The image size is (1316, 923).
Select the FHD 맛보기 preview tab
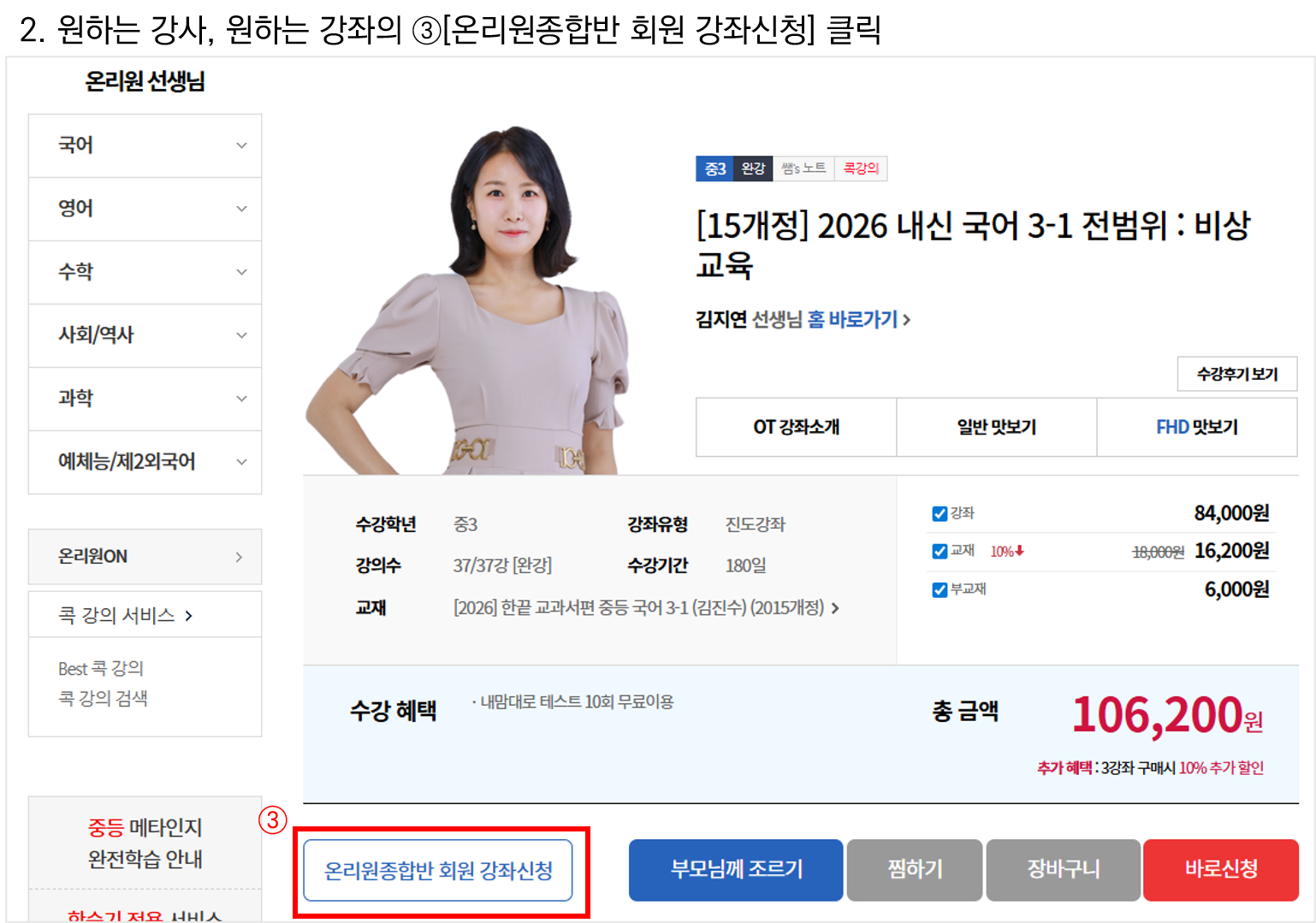pyautogui.click(x=1196, y=427)
